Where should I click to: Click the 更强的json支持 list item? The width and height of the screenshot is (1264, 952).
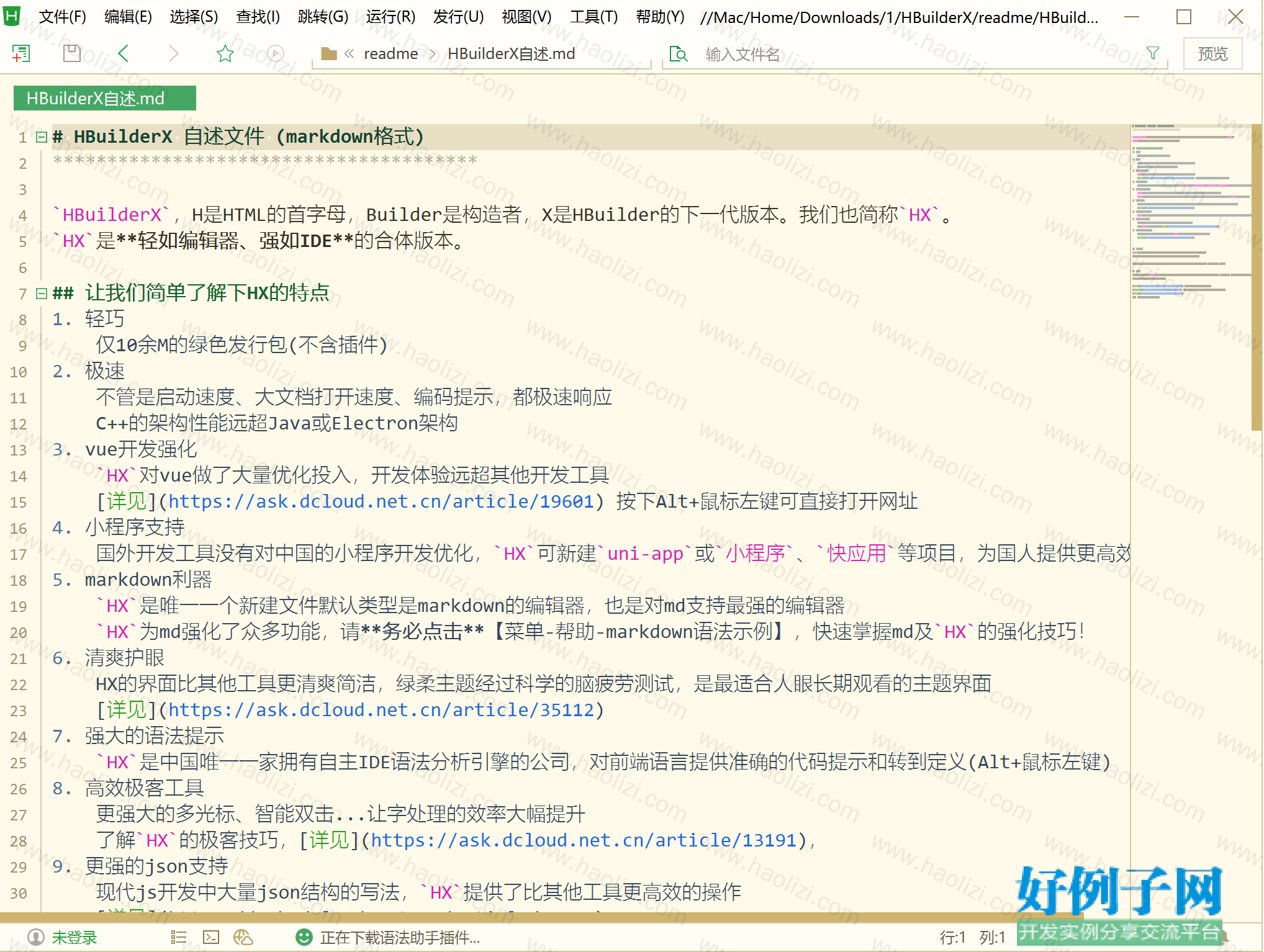click(156, 866)
